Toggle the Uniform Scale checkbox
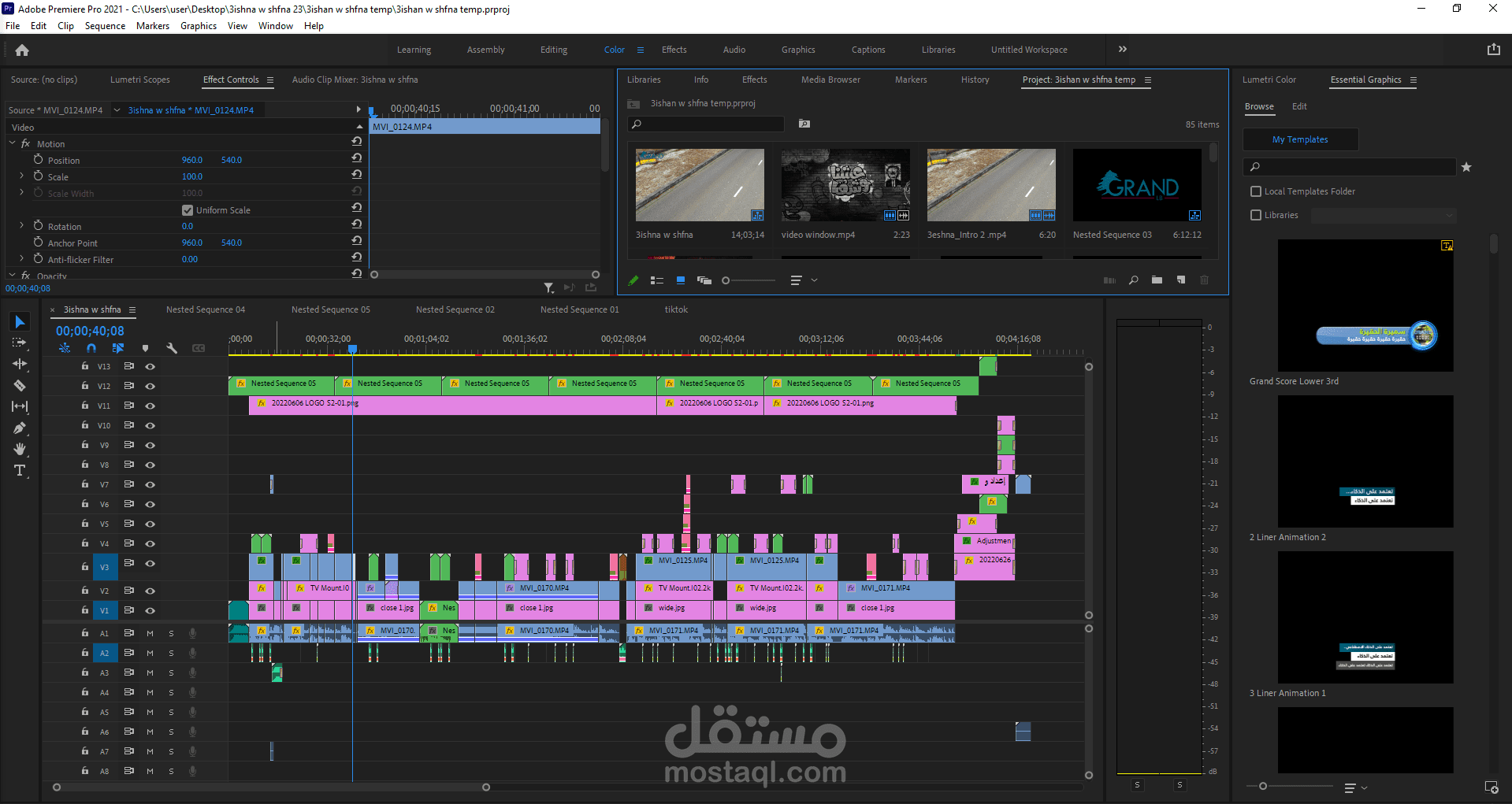 coord(188,210)
